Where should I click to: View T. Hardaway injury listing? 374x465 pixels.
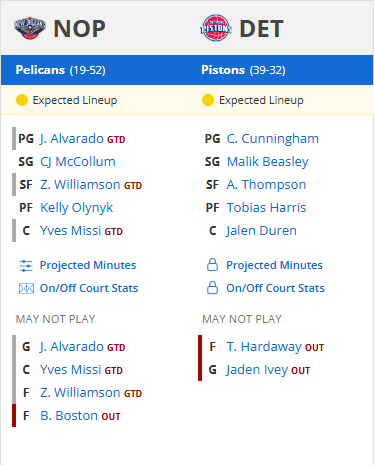(x=264, y=347)
